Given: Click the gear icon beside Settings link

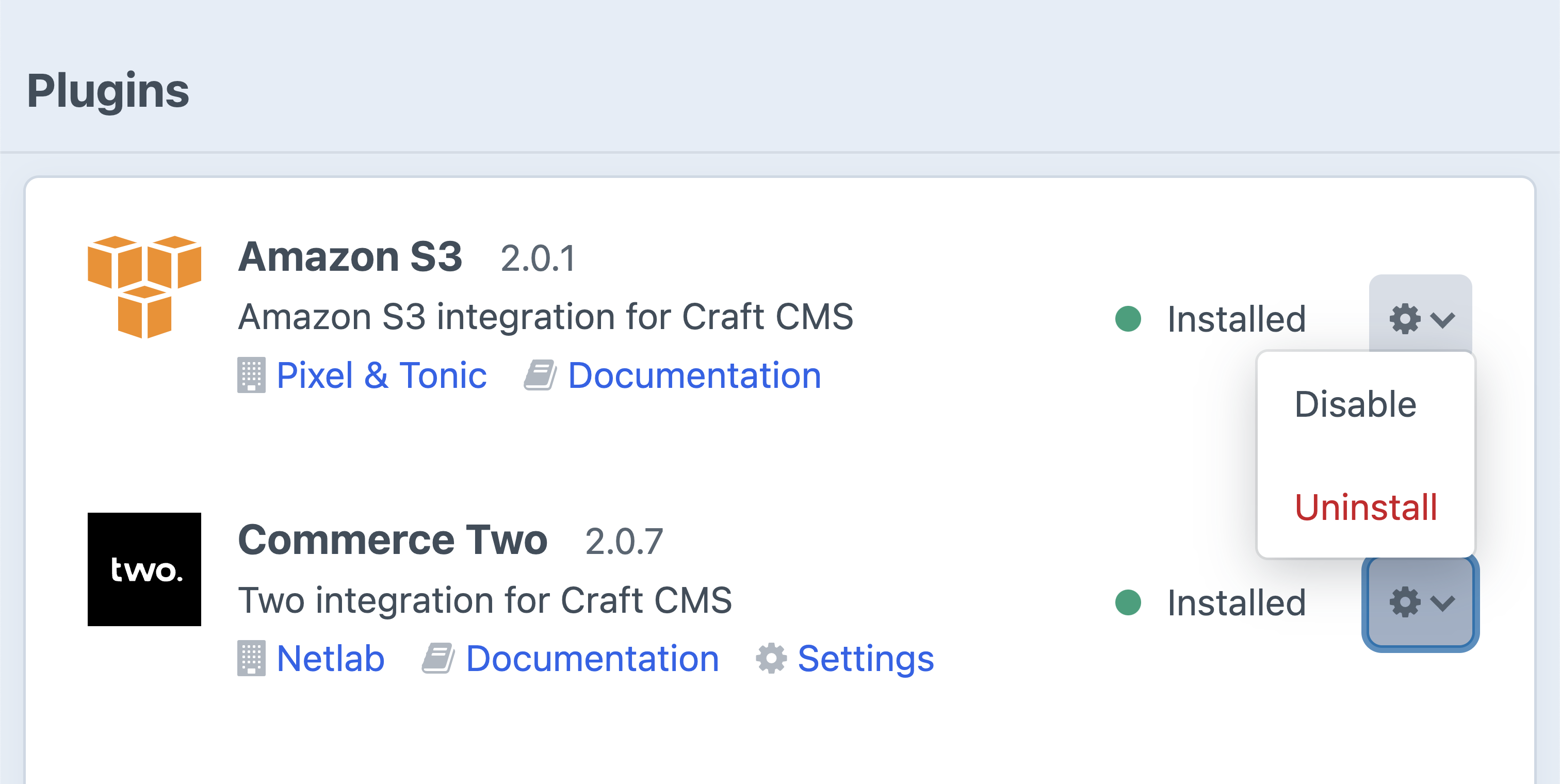Looking at the screenshot, I should pyautogui.click(x=771, y=659).
